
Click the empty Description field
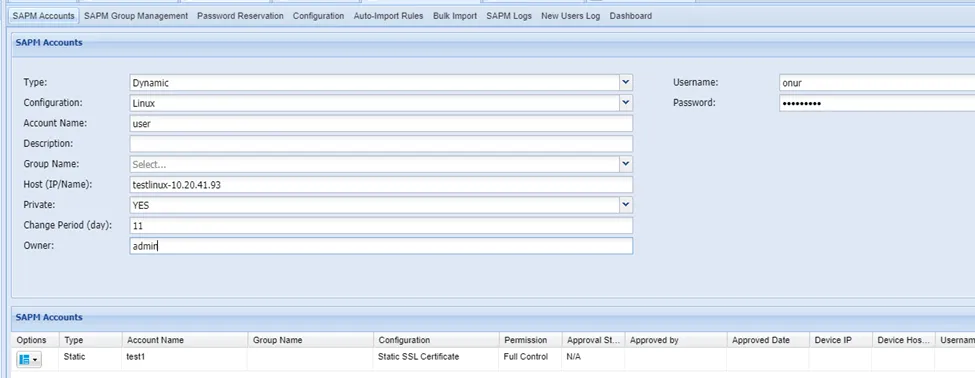pyautogui.click(x=381, y=144)
